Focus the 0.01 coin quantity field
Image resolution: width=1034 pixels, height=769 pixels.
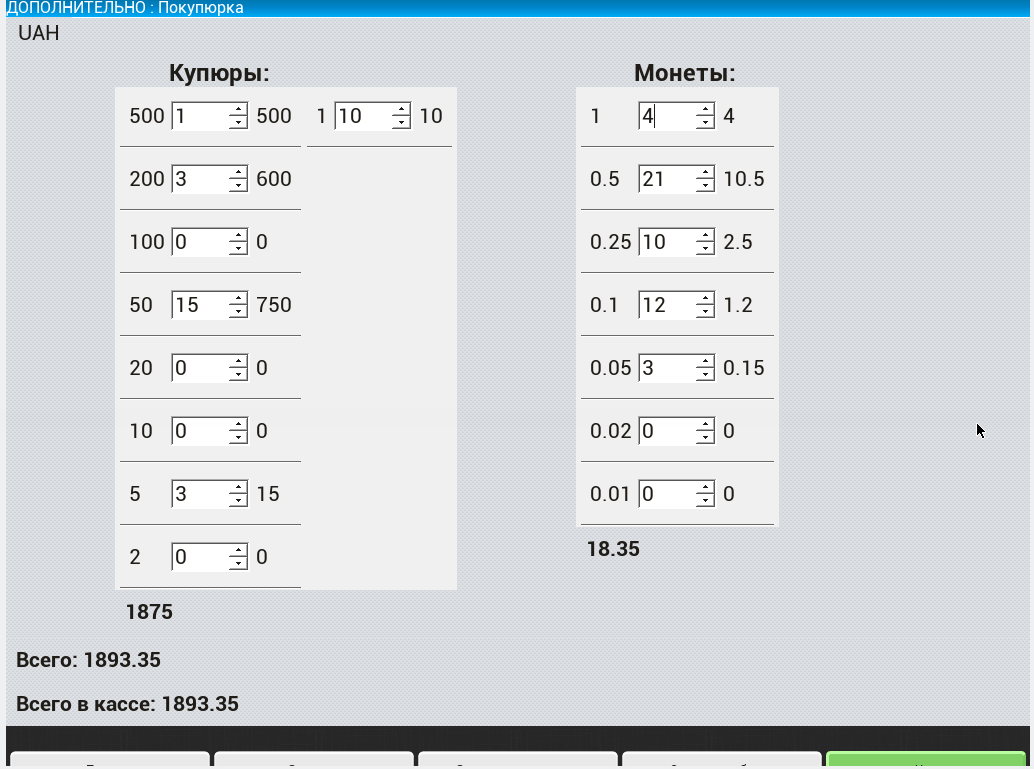(x=667, y=494)
